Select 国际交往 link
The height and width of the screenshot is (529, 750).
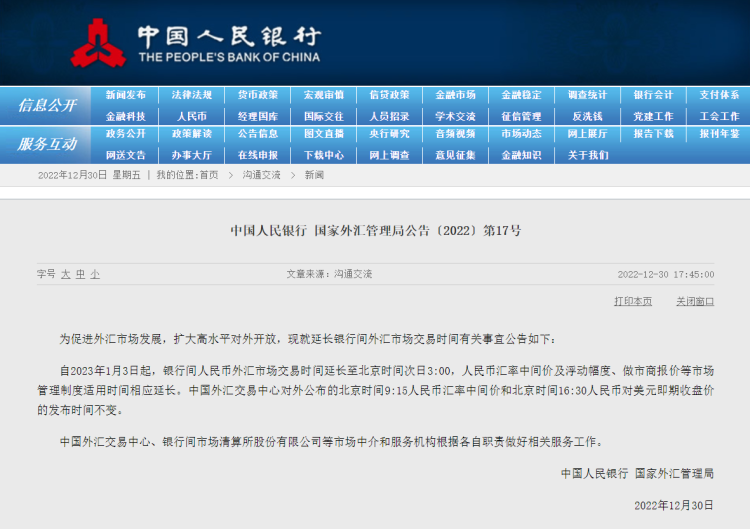tap(324, 116)
